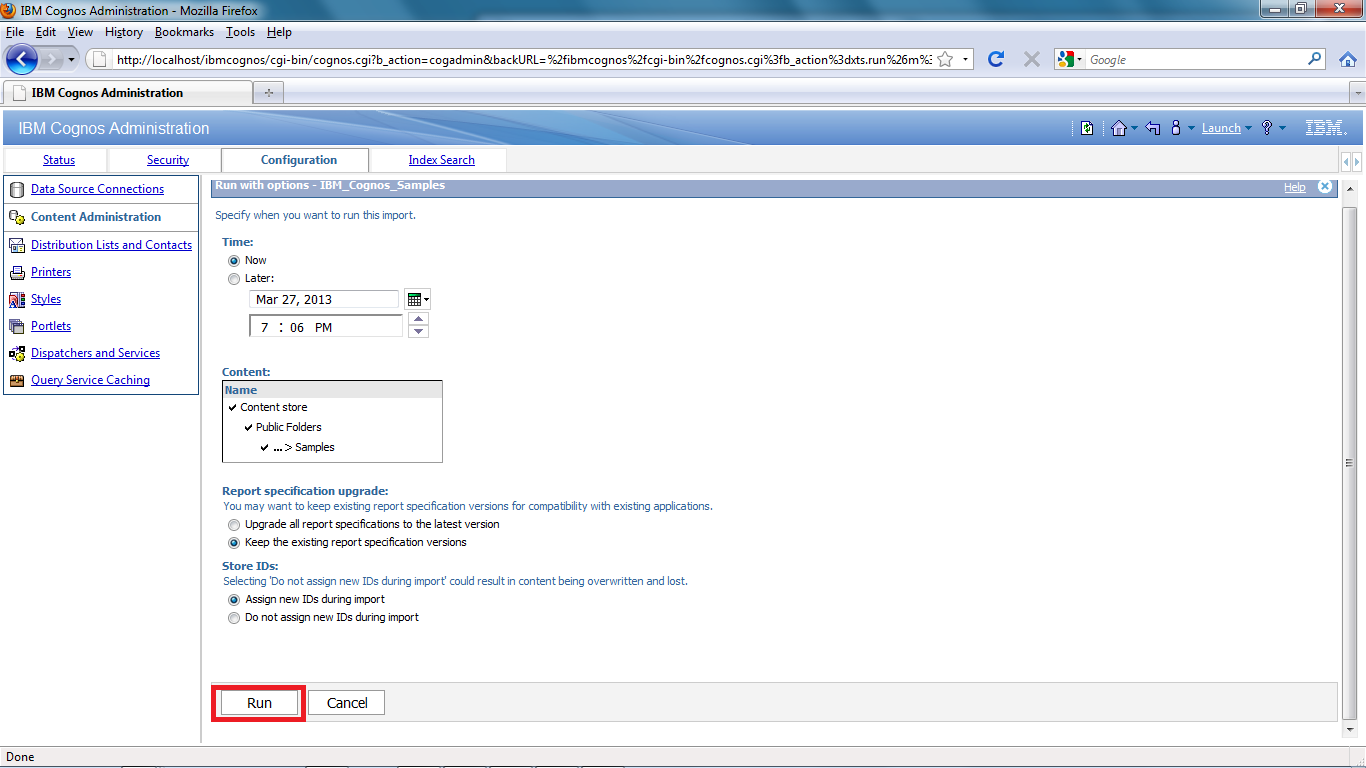Click the date field Mar 27, 2013
Image resolution: width=1366 pixels, height=768 pixels.
click(x=323, y=299)
